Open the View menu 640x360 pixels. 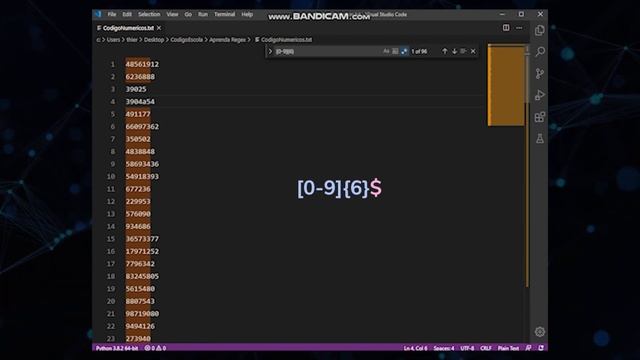pyautogui.click(x=172, y=14)
